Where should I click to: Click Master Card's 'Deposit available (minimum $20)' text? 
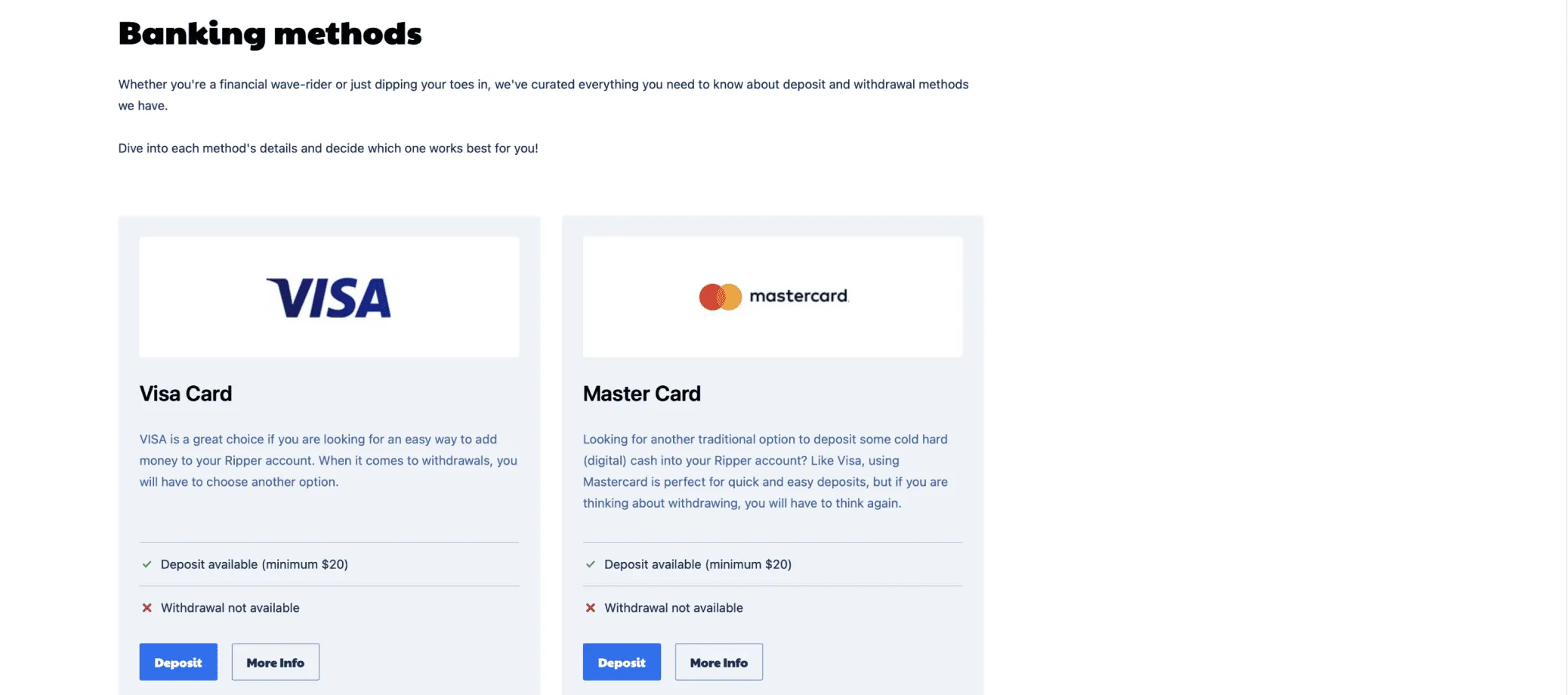click(698, 564)
